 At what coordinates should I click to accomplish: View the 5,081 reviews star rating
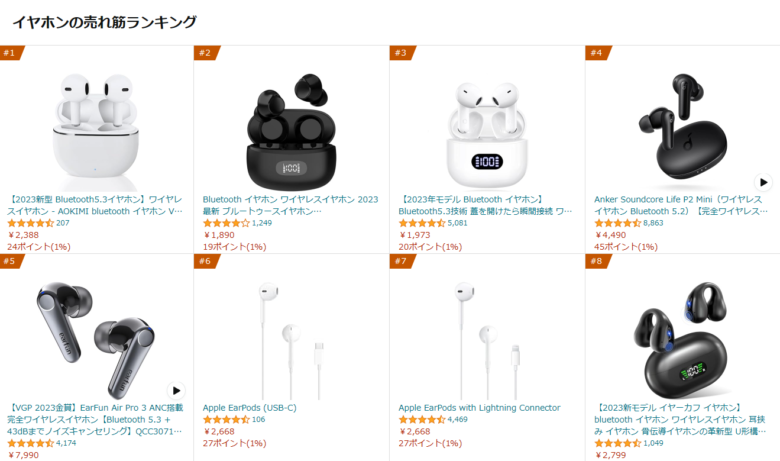click(422, 223)
